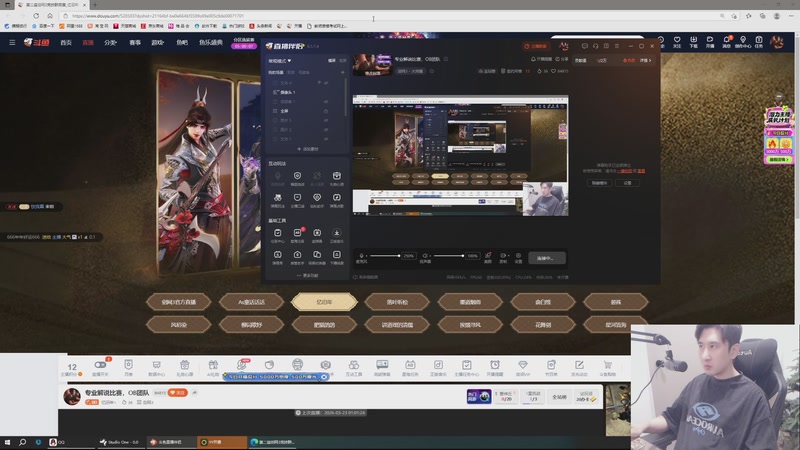Open the Windows Start menu
This screenshot has width=800, height=450.
tap(7, 442)
